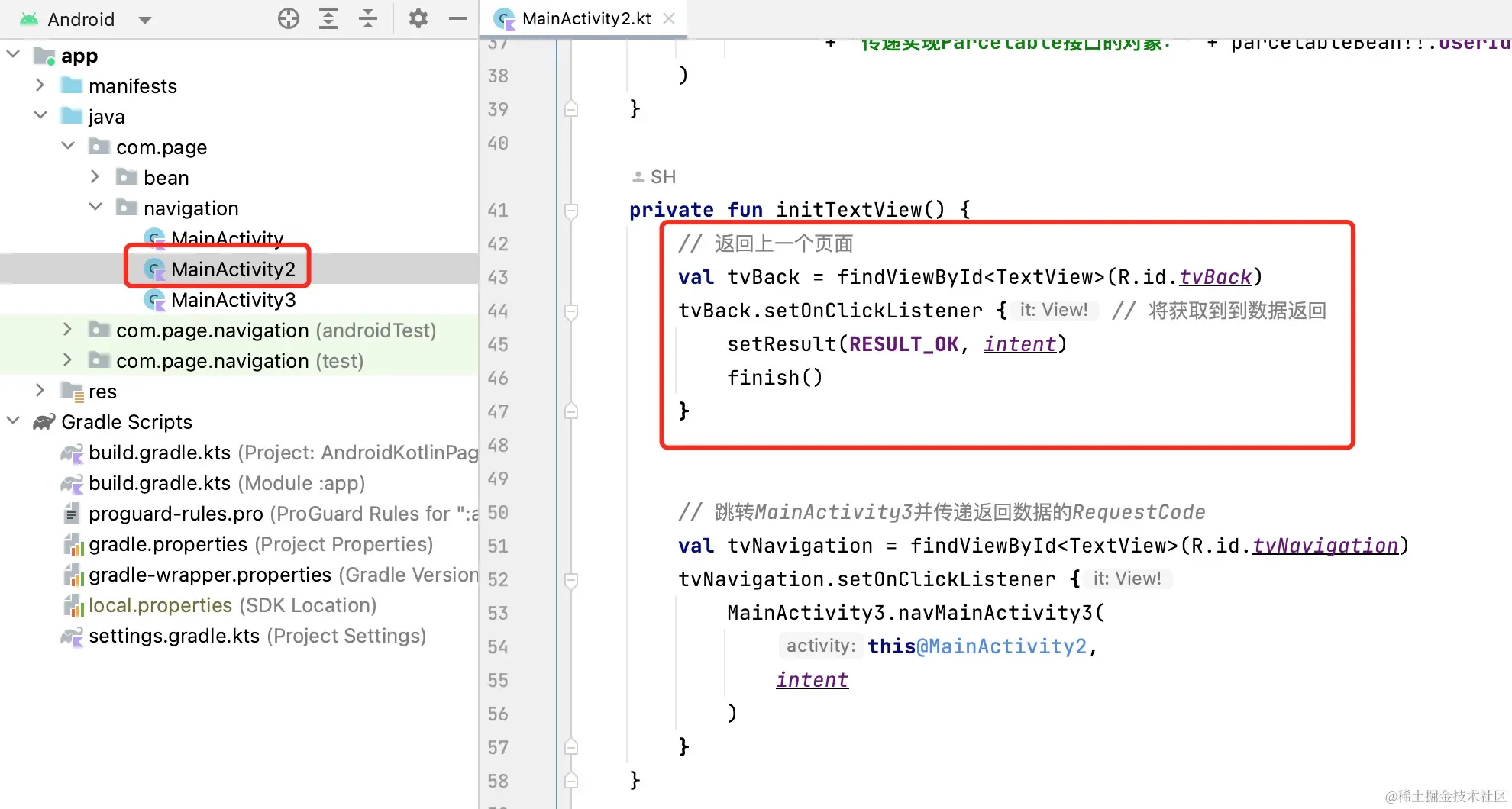Collapse the app module node
The image size is (1512, 809).
pos(13,54)
